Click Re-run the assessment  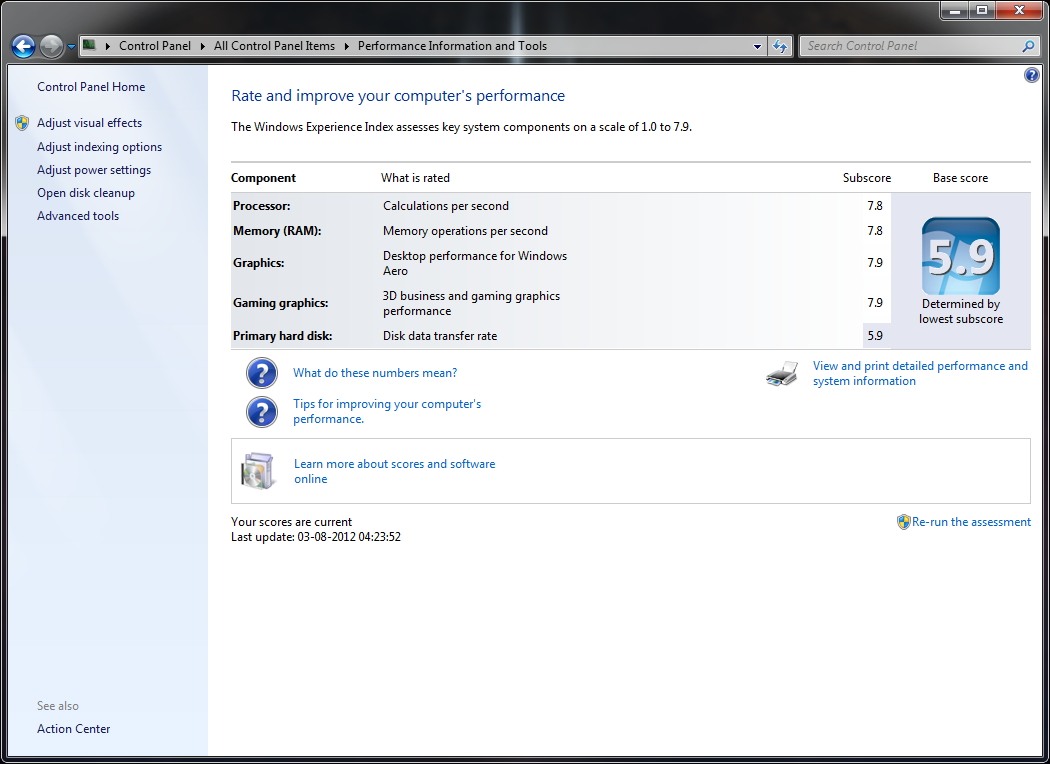coord(971,522)
